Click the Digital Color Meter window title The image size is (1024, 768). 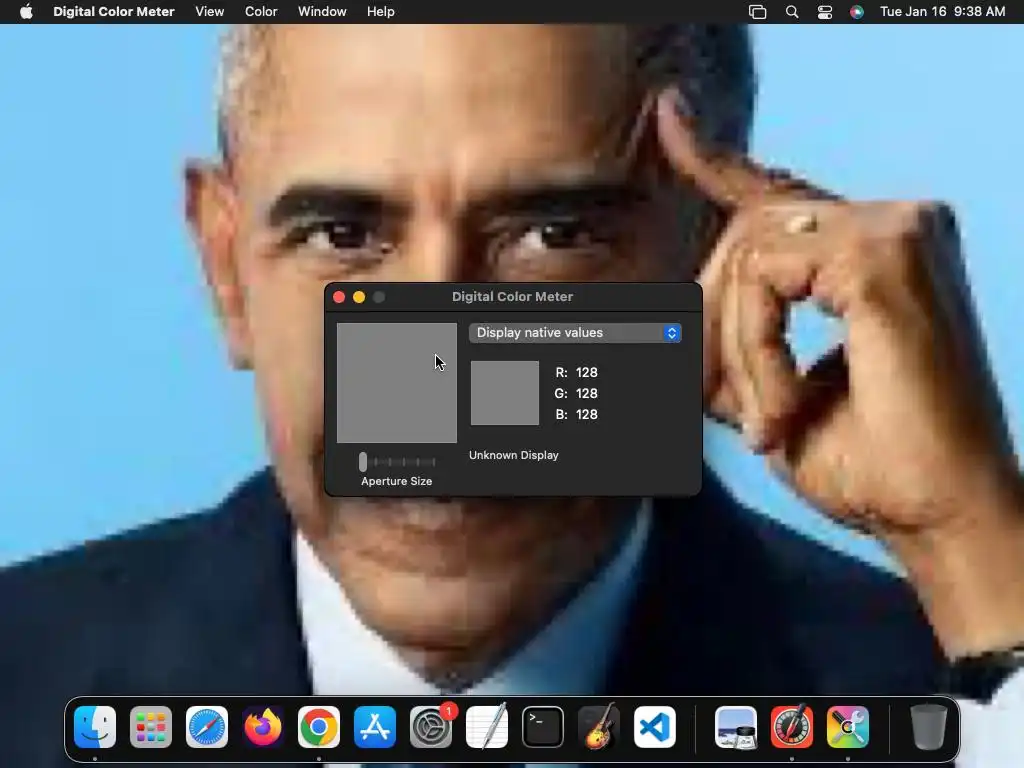click(513, 296)
